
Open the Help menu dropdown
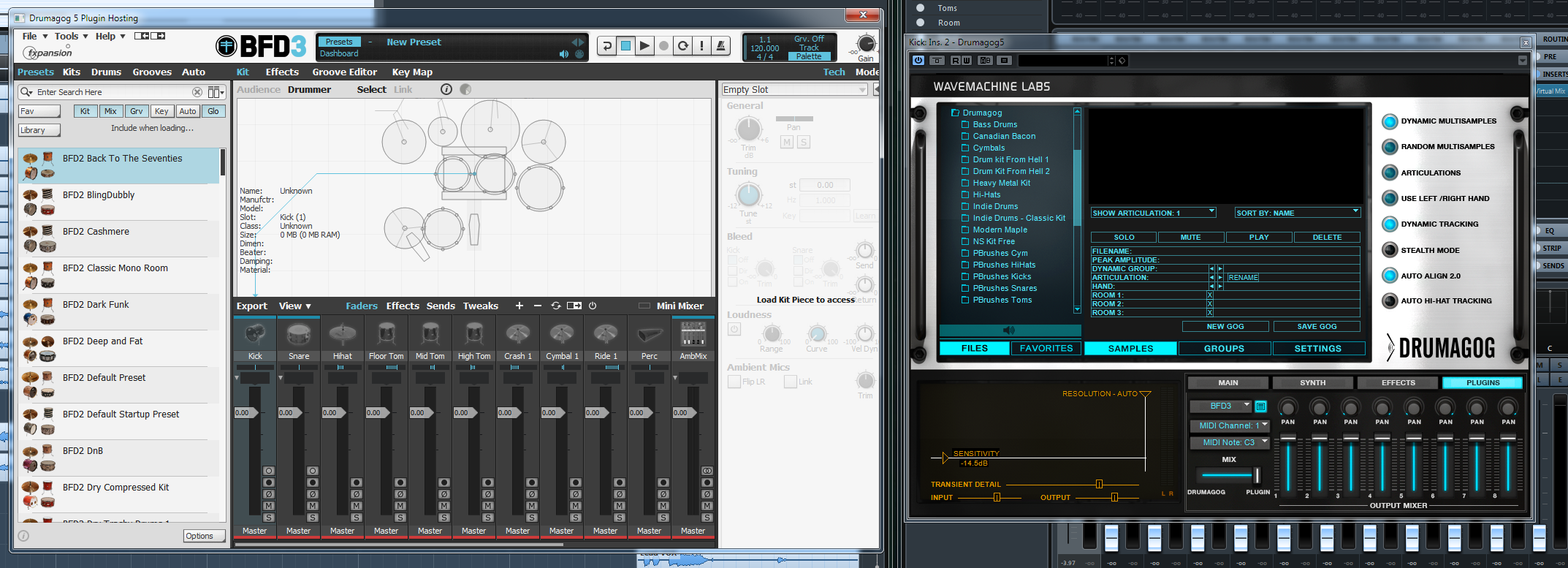(110, 36)
